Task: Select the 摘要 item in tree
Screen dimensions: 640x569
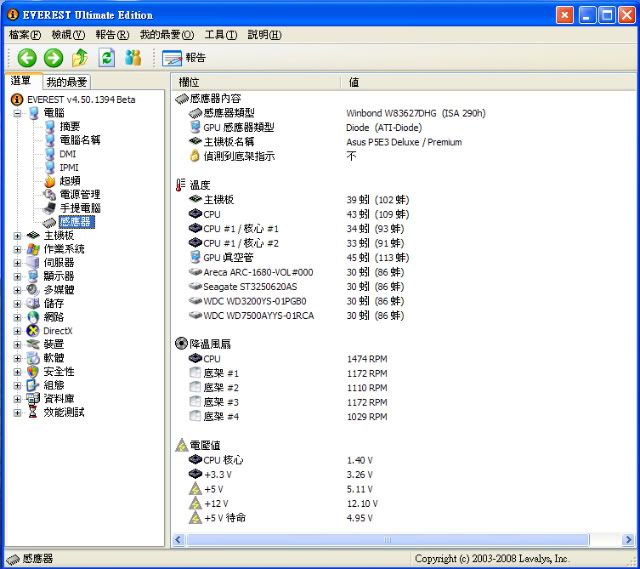Action: [x=69, y=126]
